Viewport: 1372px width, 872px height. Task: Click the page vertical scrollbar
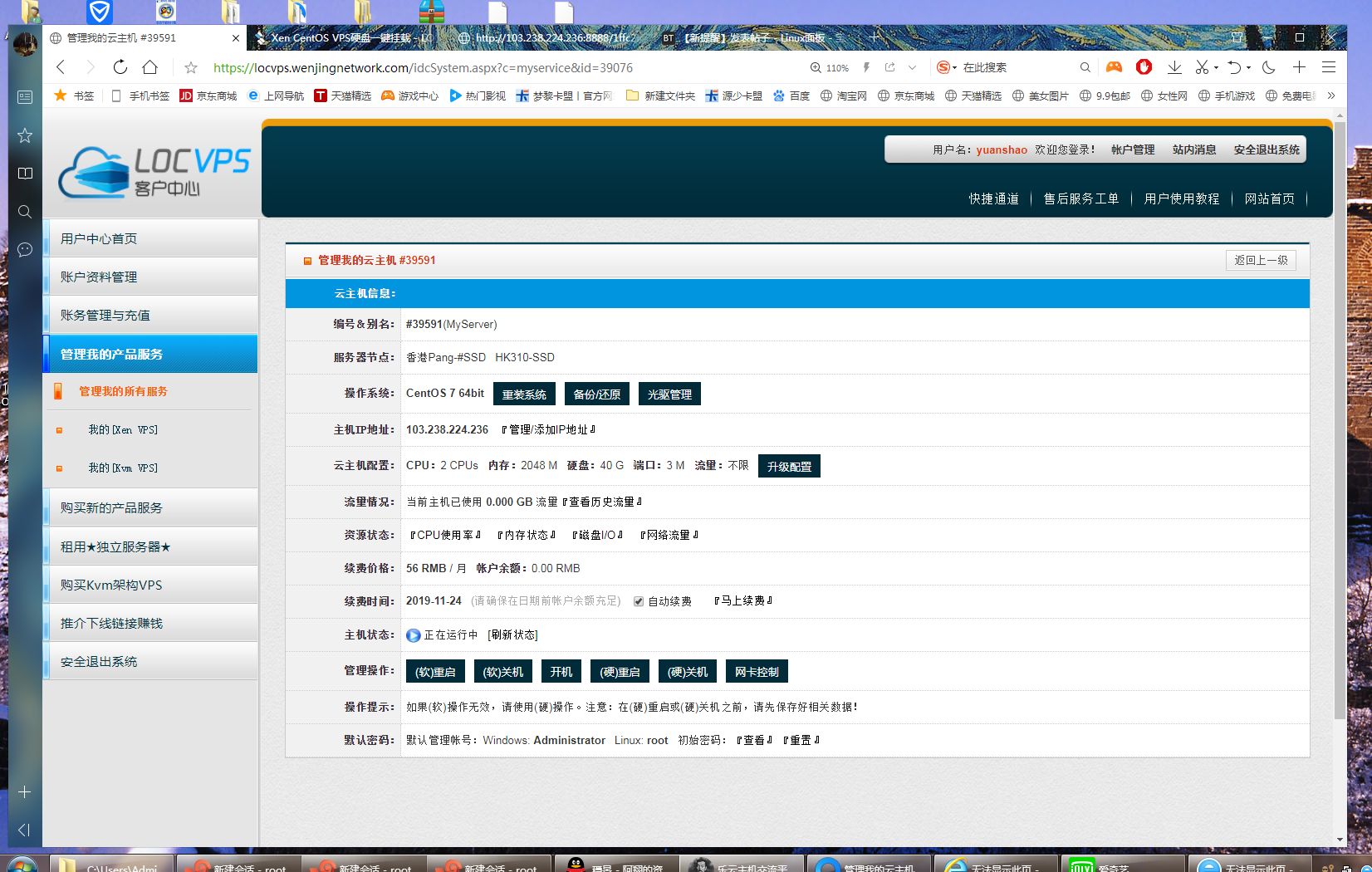point(1340,421)
